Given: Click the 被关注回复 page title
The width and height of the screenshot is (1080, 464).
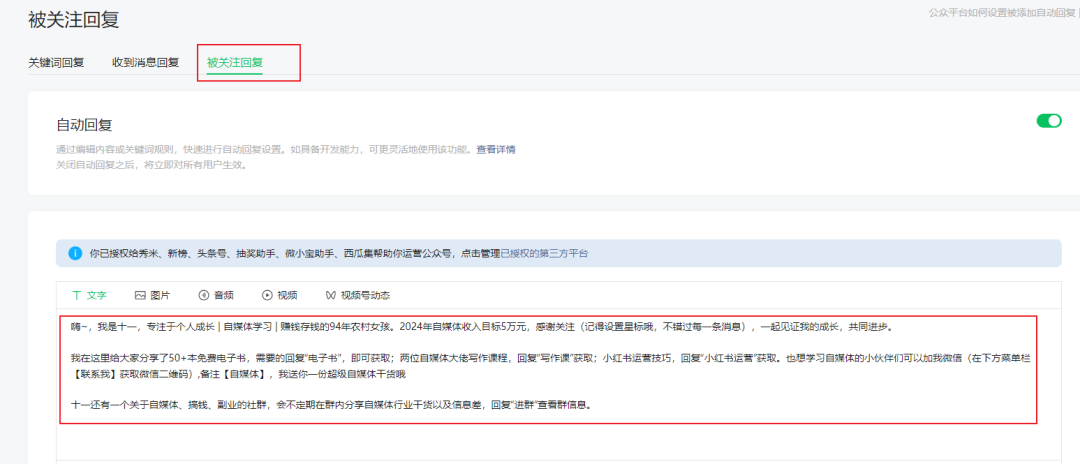Looking at the screenshot, I should click(74, 20).
